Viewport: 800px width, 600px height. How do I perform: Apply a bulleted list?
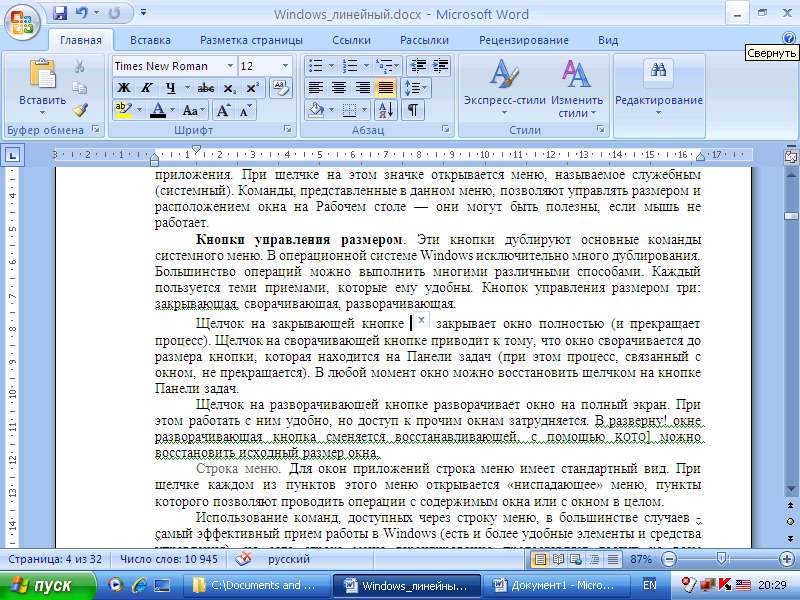(316, 66)
